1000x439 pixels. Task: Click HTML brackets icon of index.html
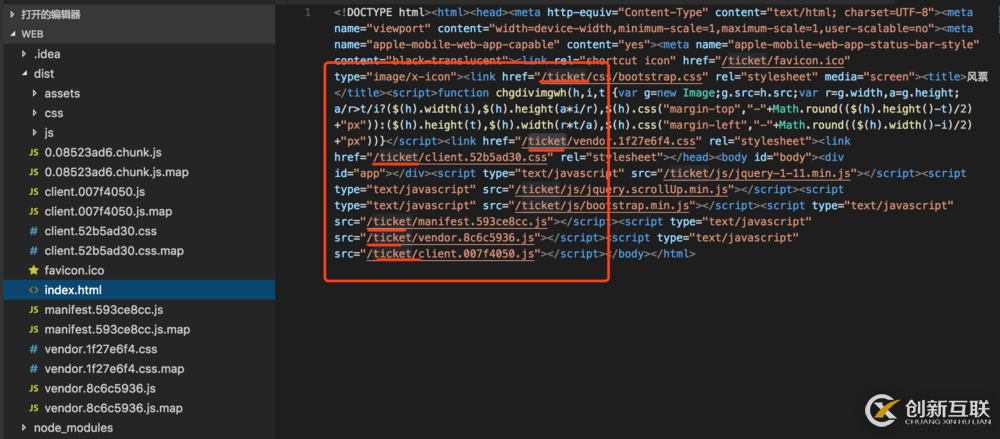click(34, 290)
